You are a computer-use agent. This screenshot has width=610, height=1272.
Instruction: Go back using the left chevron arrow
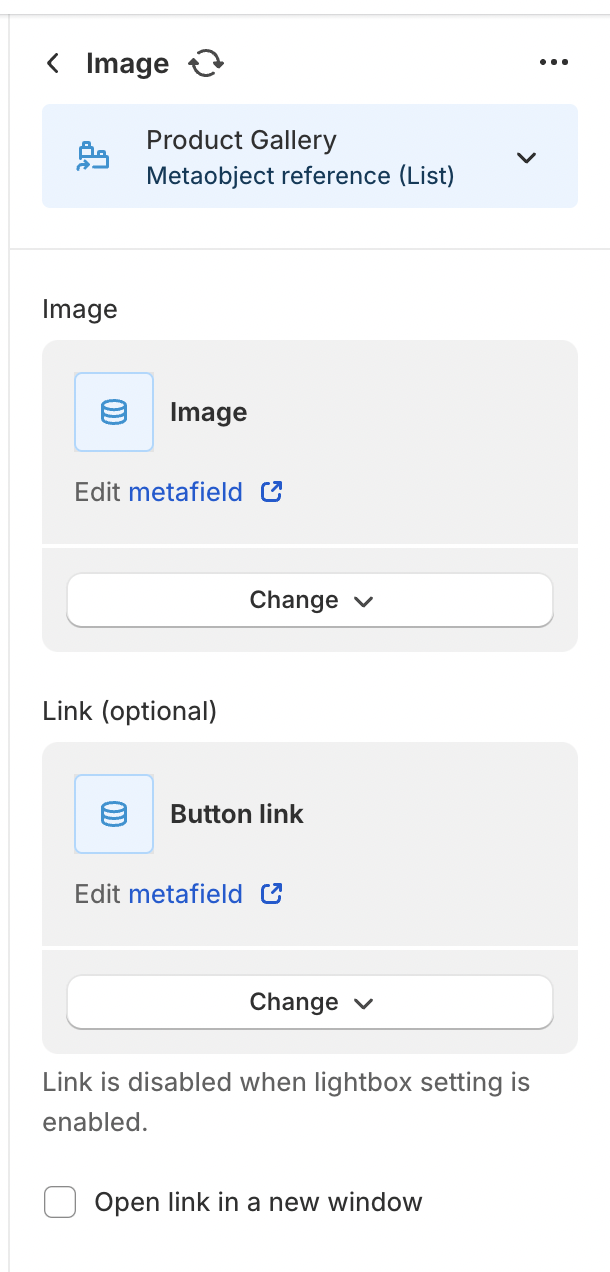[53, 64]
